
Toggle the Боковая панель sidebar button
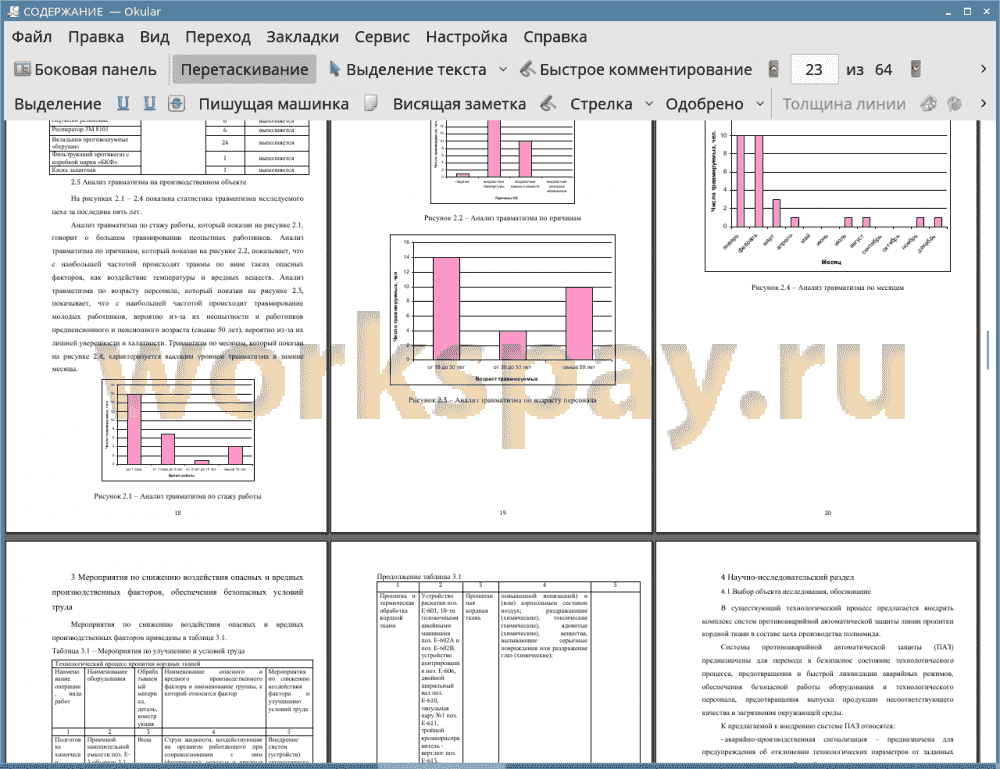coord(85,70)
